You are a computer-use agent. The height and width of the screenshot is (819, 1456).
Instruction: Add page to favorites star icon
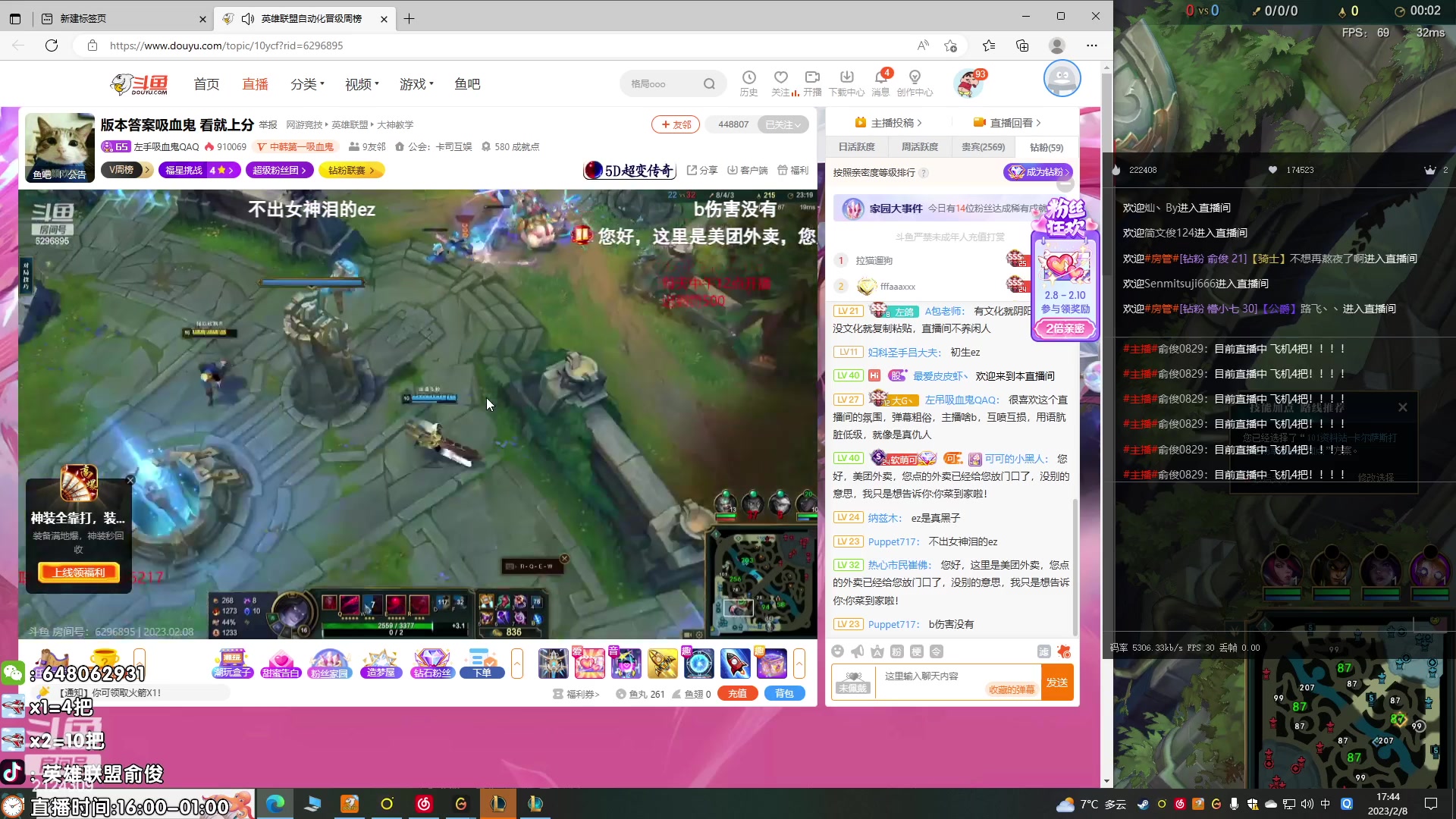point(950,45)
